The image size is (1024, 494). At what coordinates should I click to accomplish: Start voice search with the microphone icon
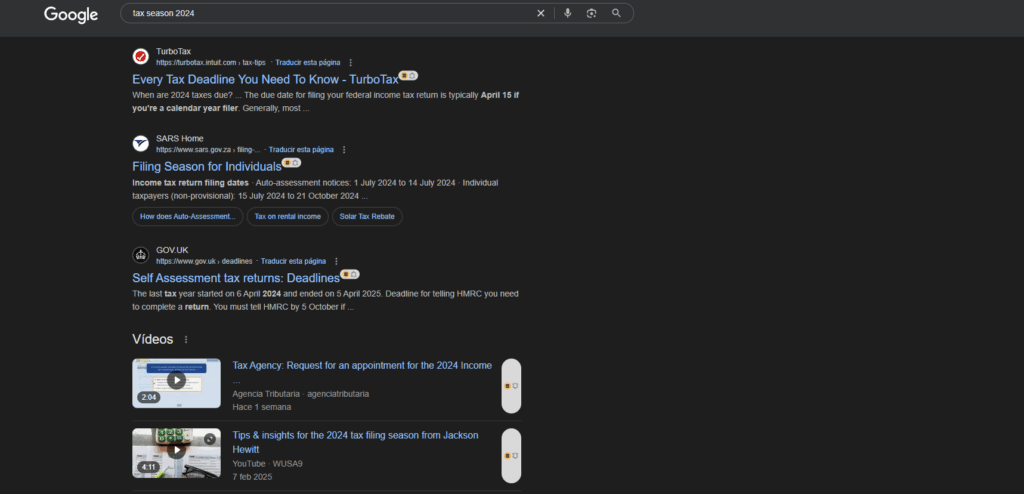[568, 13]
